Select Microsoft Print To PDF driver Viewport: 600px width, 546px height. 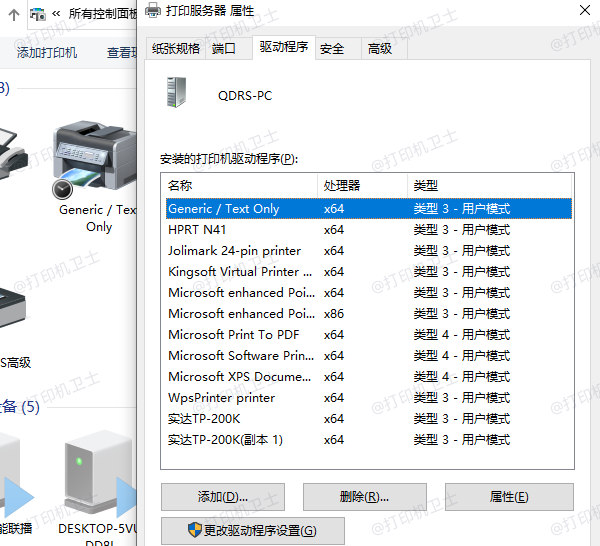pos(240,335)
